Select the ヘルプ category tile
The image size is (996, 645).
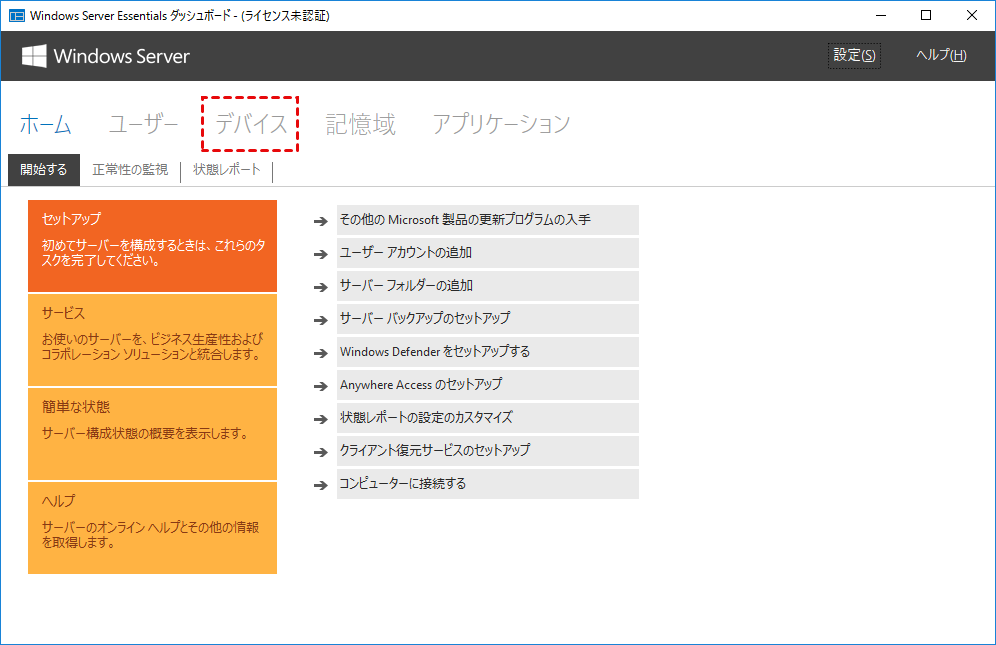(152, 528)
